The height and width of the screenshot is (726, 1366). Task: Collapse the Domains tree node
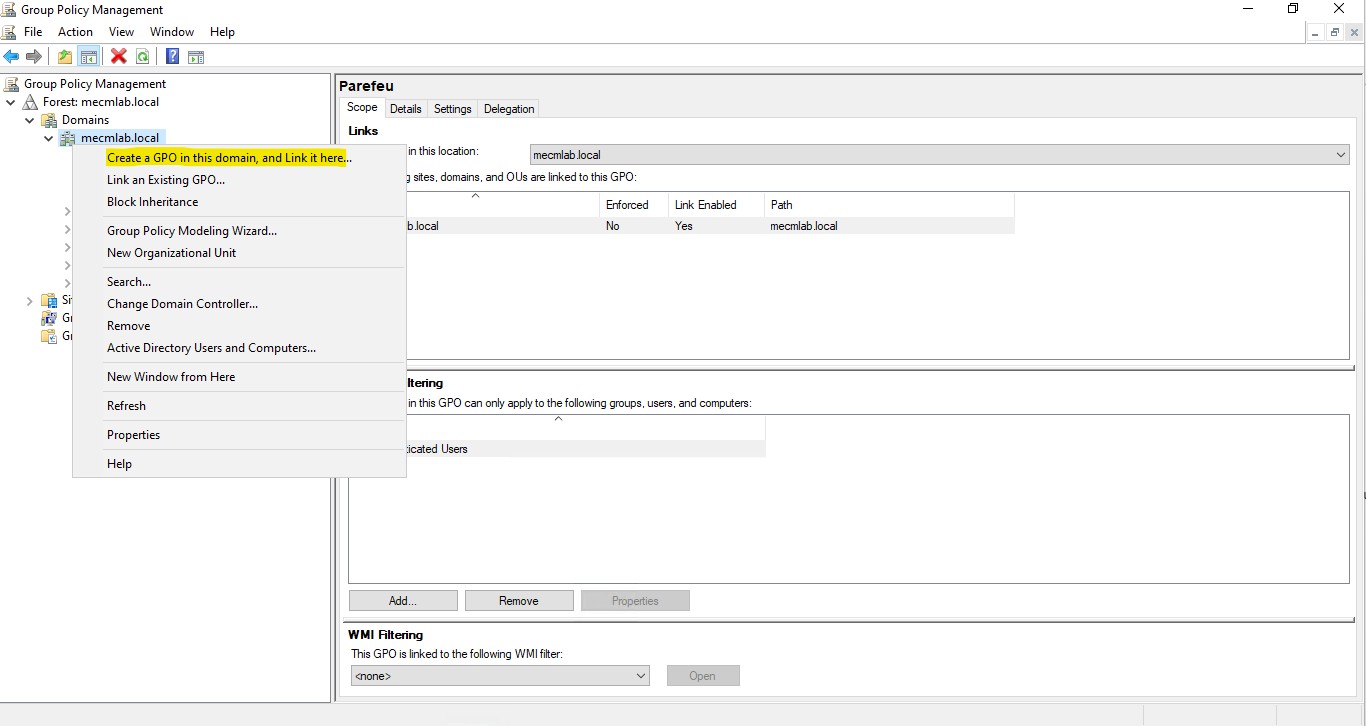29,119
